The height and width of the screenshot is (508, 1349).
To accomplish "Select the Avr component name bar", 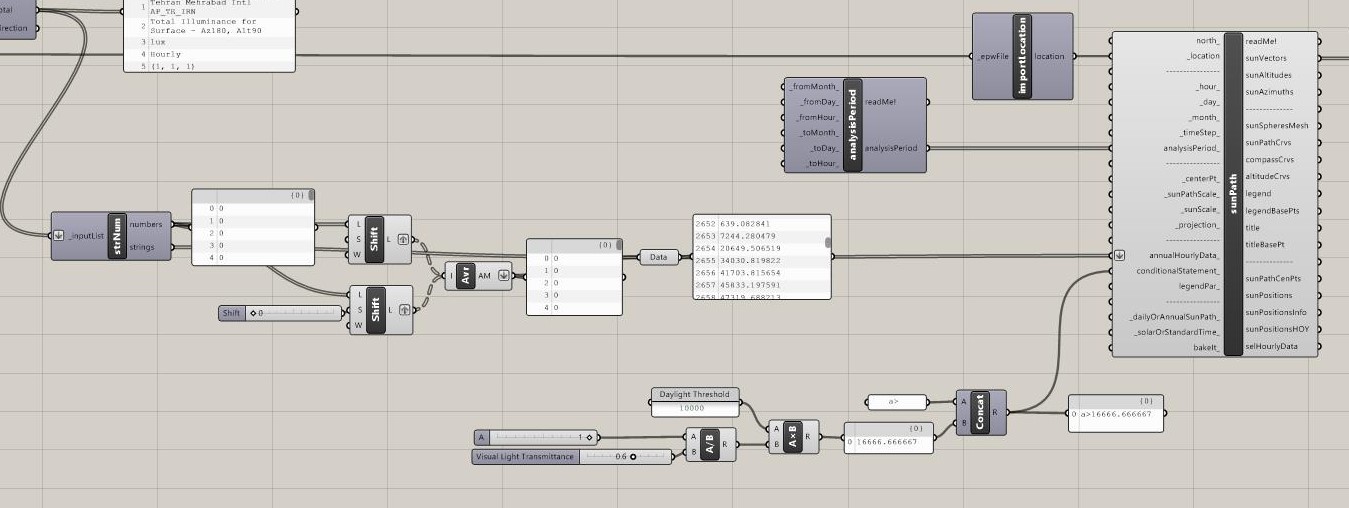I will tap(467, 275).
